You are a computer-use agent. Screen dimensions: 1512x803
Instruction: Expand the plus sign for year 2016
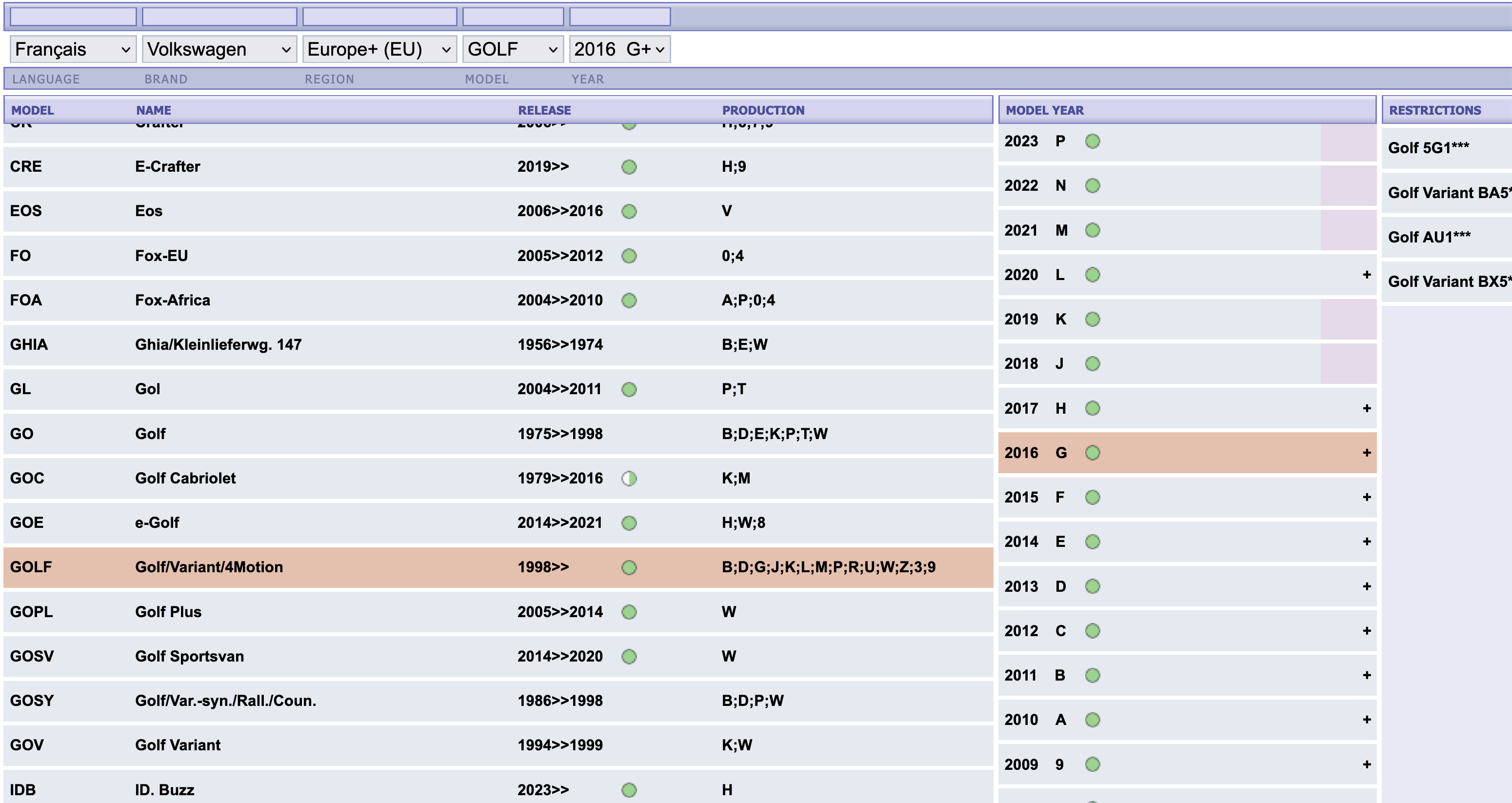pos(1367,453)
